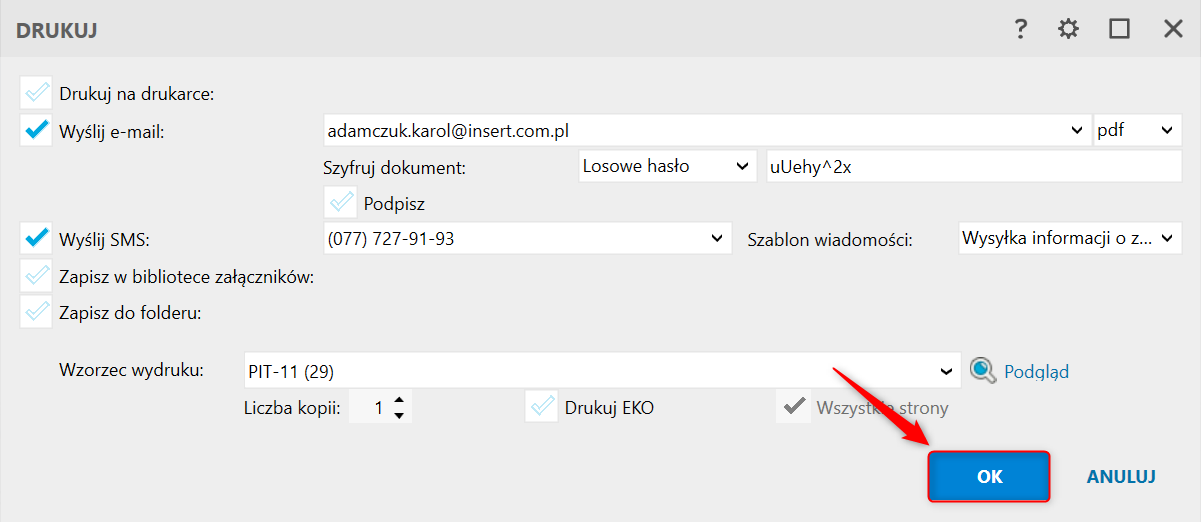Toggle Drukuj EKO checkbox
The width and height of the screenshot is (1201, 522).
click(542, 407)
